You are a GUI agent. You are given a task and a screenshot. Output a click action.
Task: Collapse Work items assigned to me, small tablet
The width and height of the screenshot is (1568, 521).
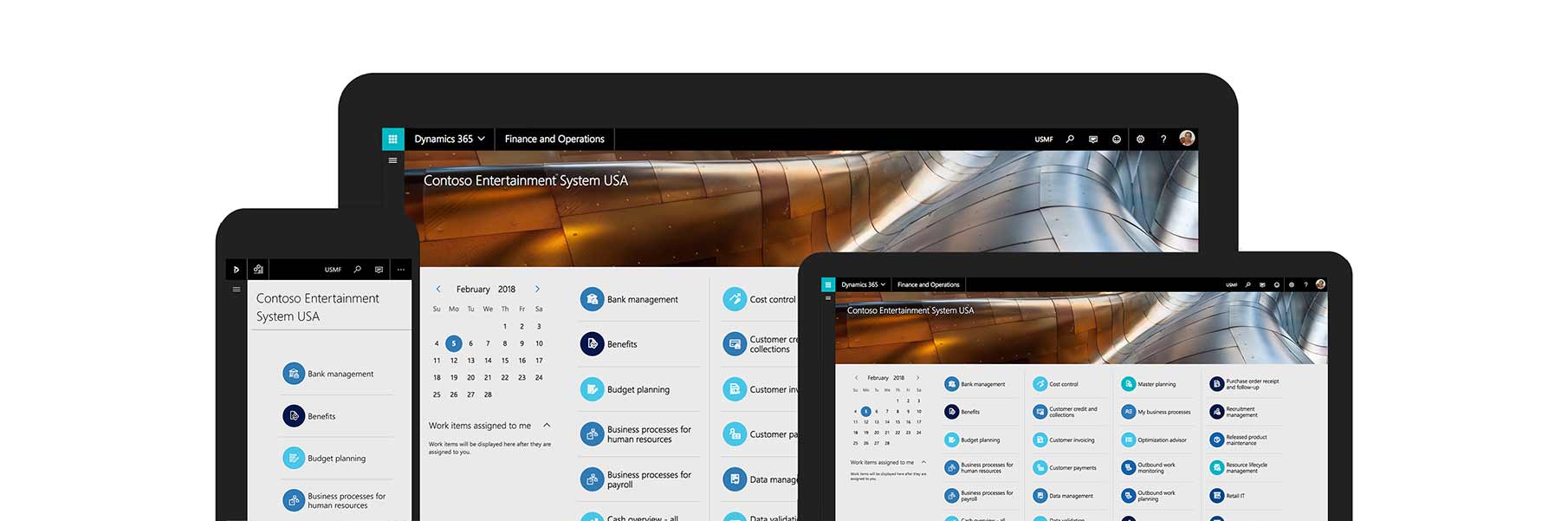pos(923,462)
